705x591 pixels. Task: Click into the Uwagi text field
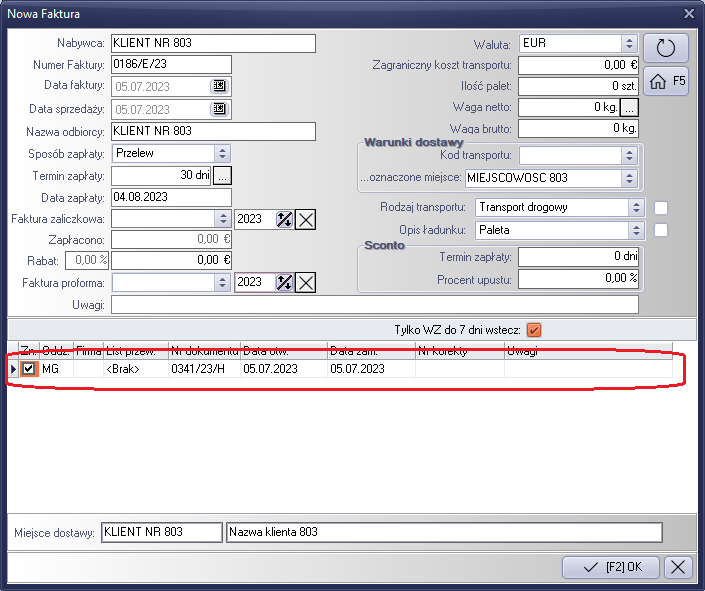[374, 305]
